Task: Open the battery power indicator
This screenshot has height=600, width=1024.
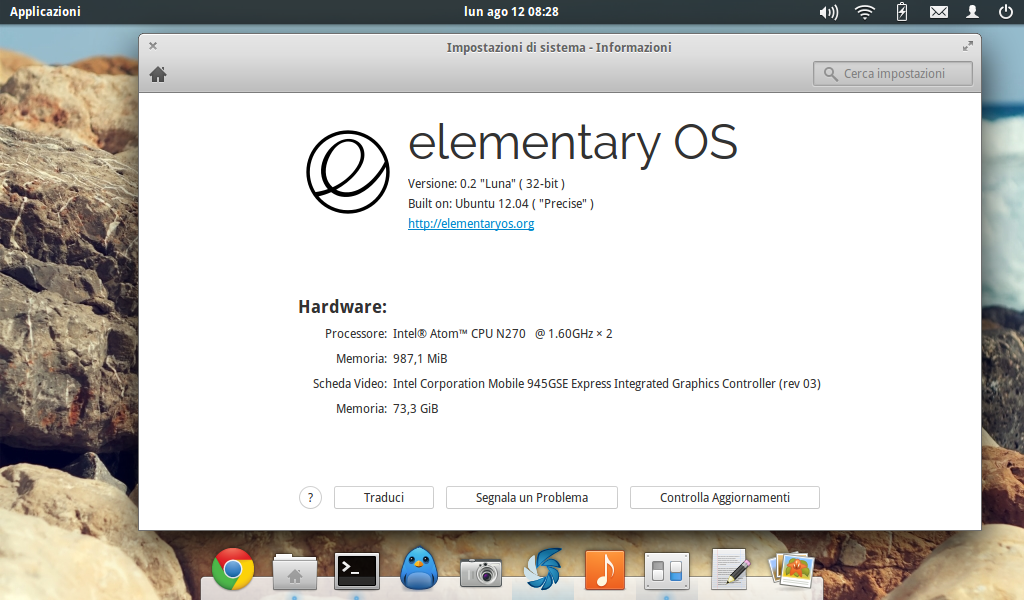Action: (902, 12)
